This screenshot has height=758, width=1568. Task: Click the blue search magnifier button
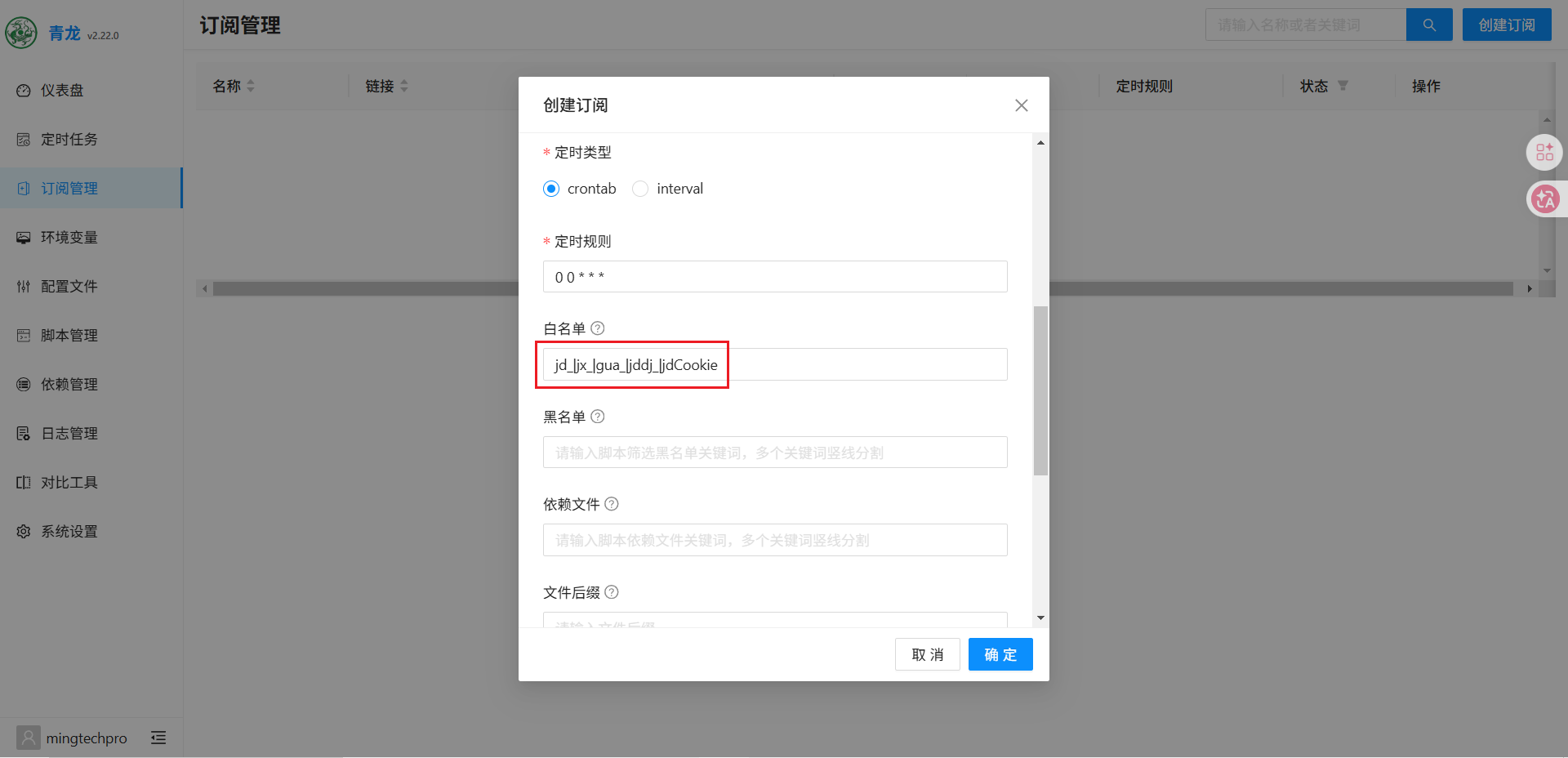click(x=1429, y=25)
